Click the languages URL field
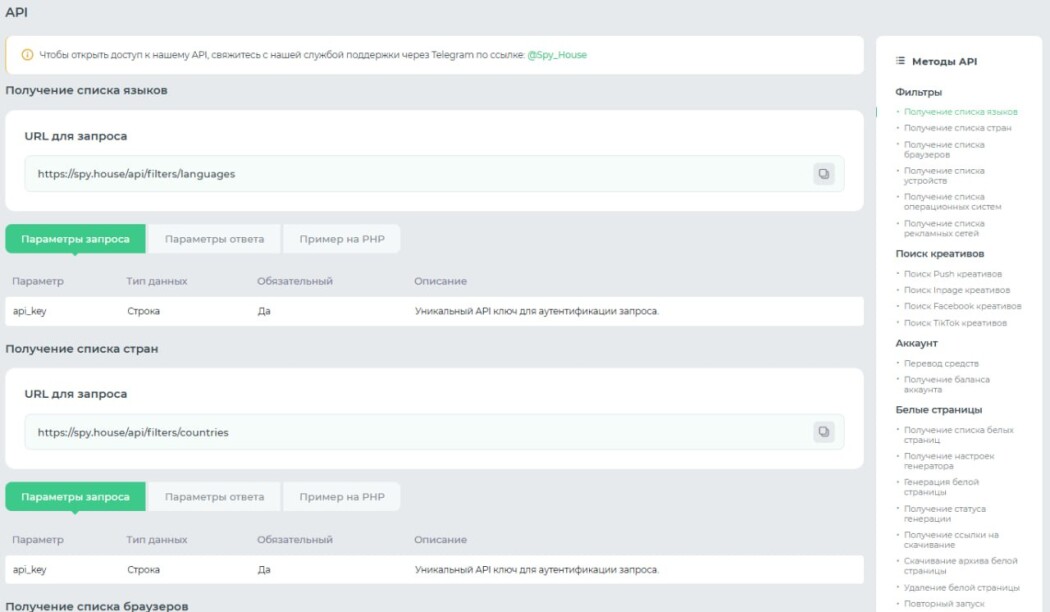 tap(434, 174)
